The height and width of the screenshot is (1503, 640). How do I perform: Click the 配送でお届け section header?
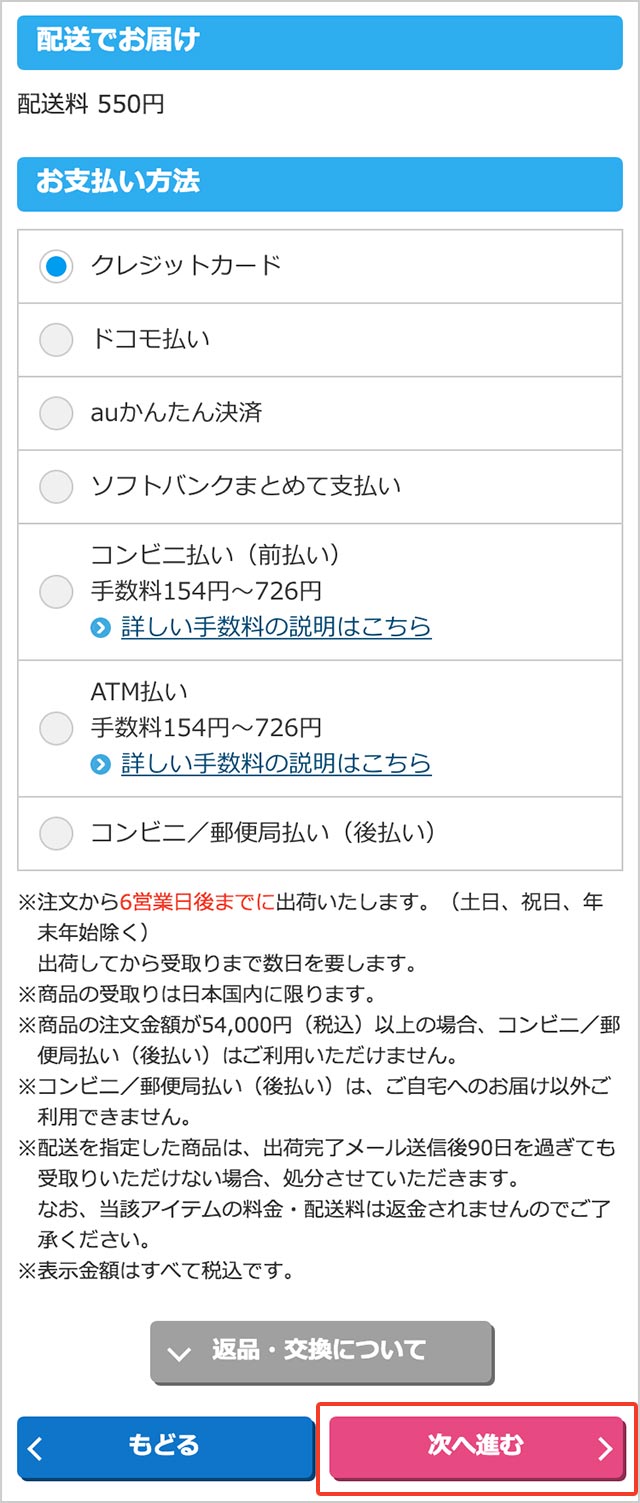pyautogui.click(x=320, y=41)
